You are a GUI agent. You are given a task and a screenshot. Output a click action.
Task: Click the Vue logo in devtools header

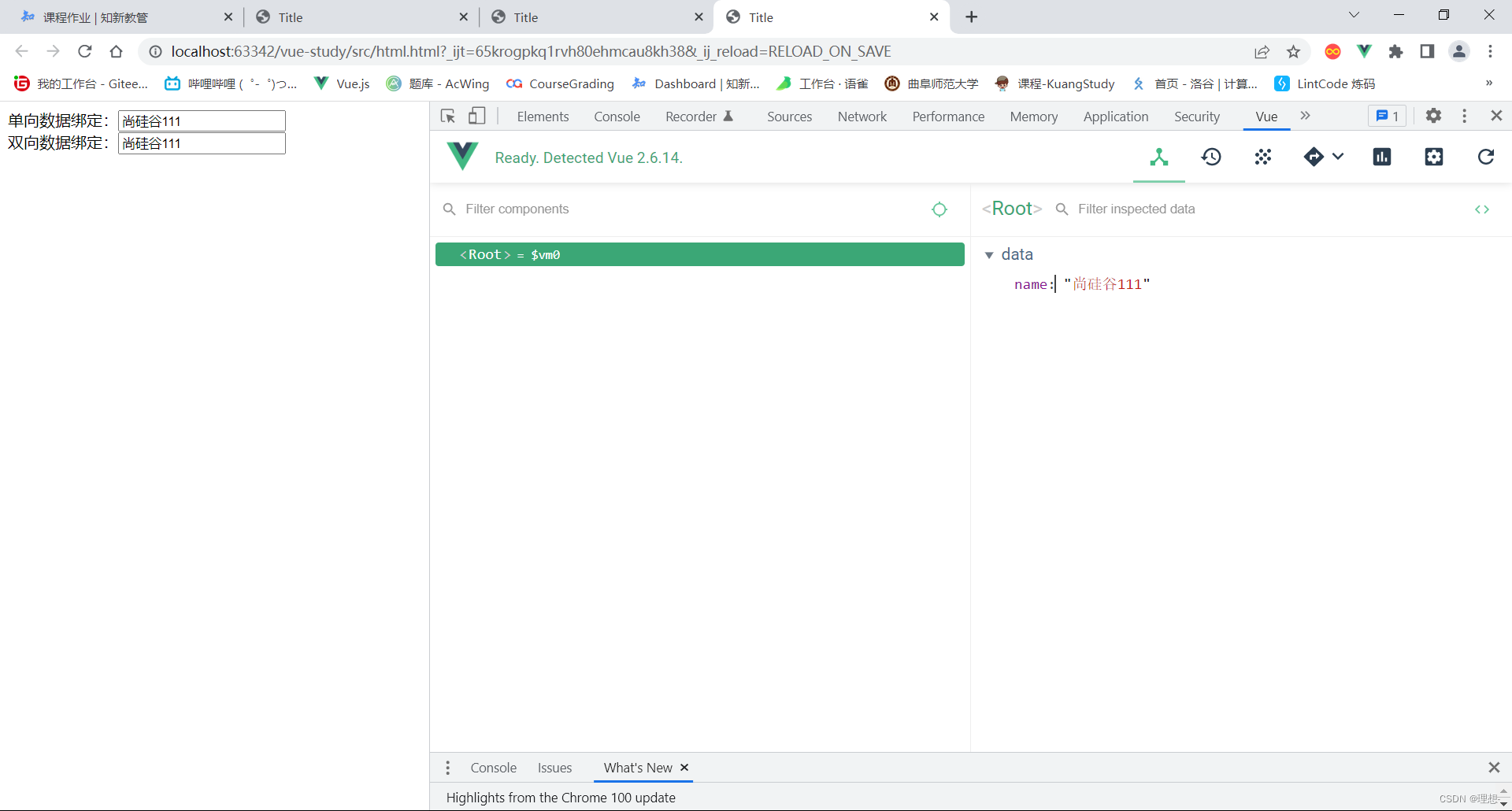462,157
